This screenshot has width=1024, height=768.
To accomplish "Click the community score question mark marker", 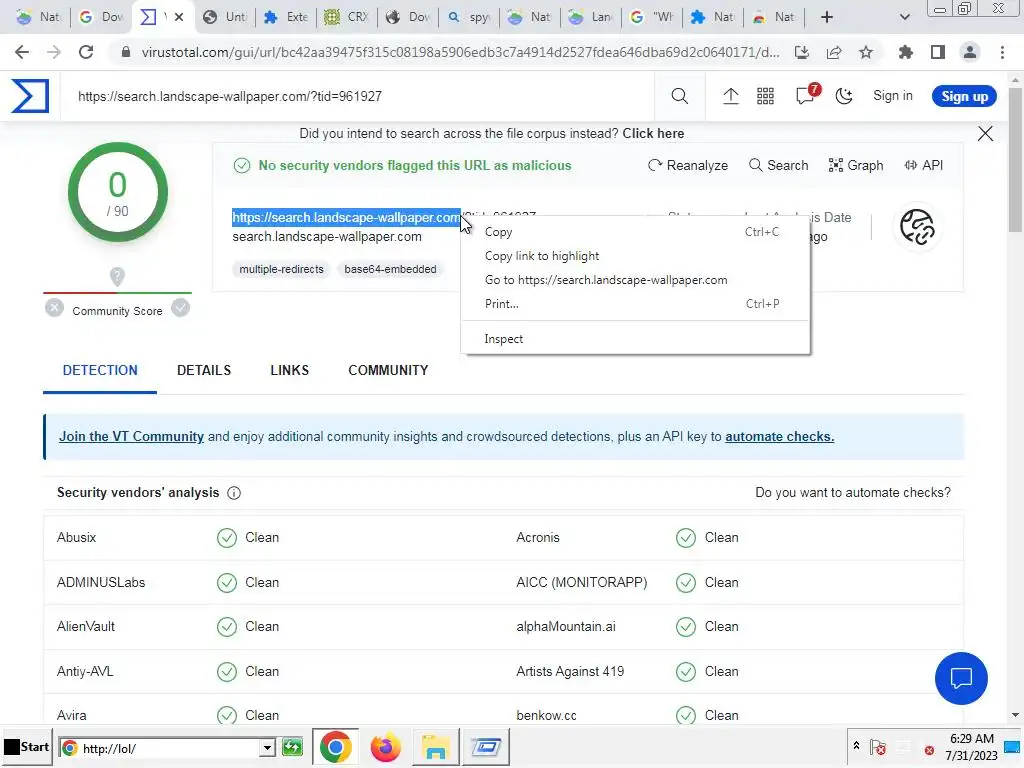I will [x=117, y=277].
